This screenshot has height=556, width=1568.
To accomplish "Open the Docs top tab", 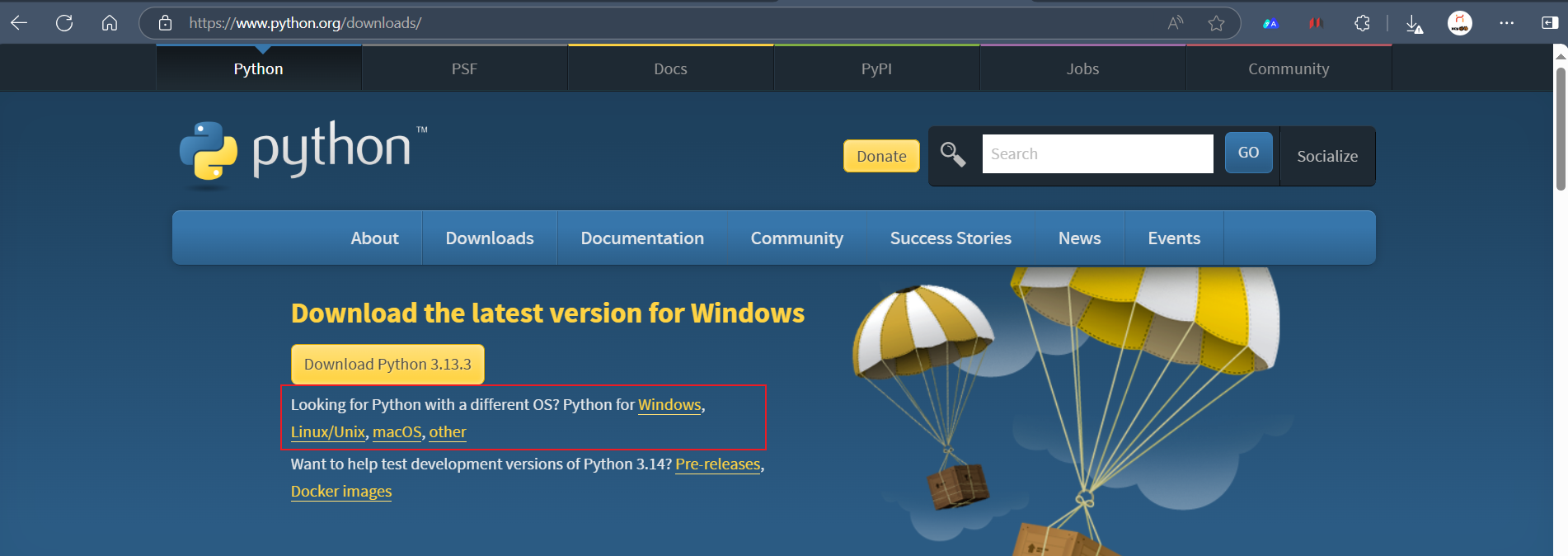I will pos(670,69).
